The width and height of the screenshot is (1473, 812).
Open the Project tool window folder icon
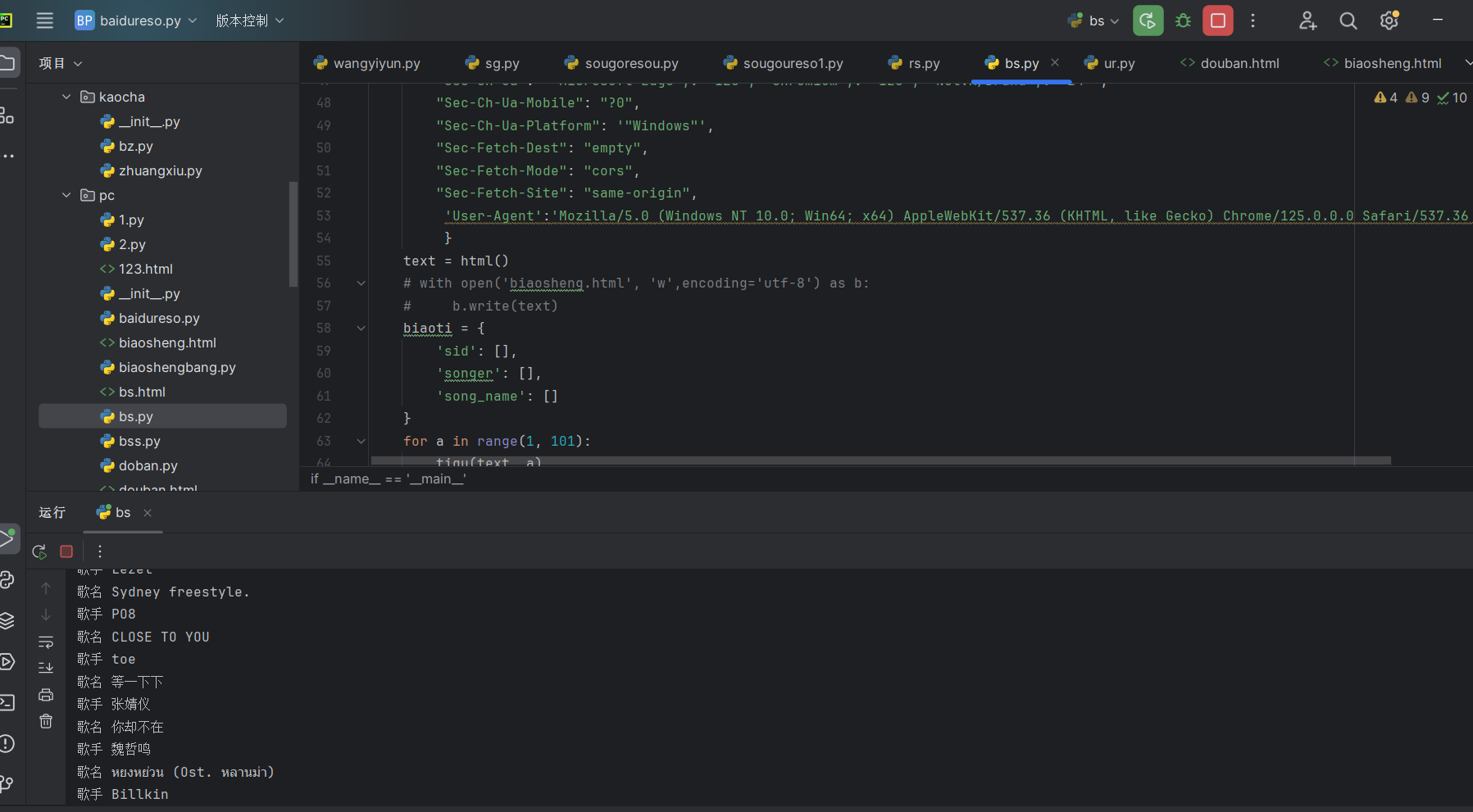(x=8, y=63)
